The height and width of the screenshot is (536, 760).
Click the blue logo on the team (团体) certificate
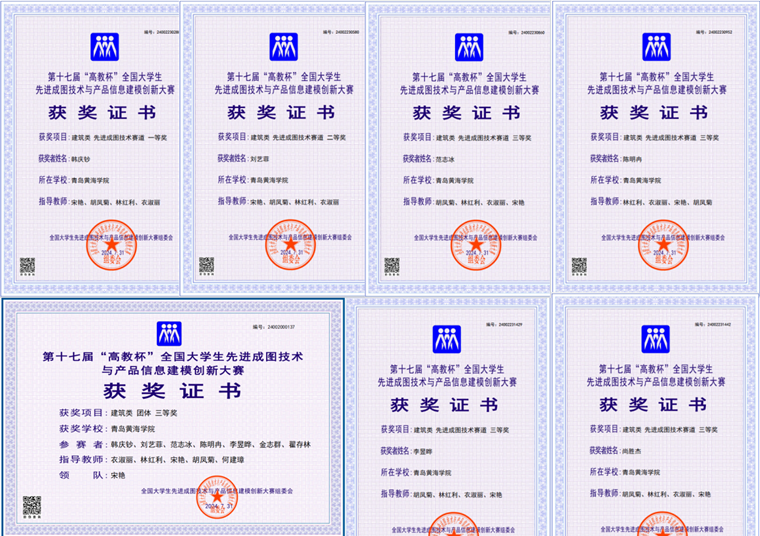(x=169, y=334)
